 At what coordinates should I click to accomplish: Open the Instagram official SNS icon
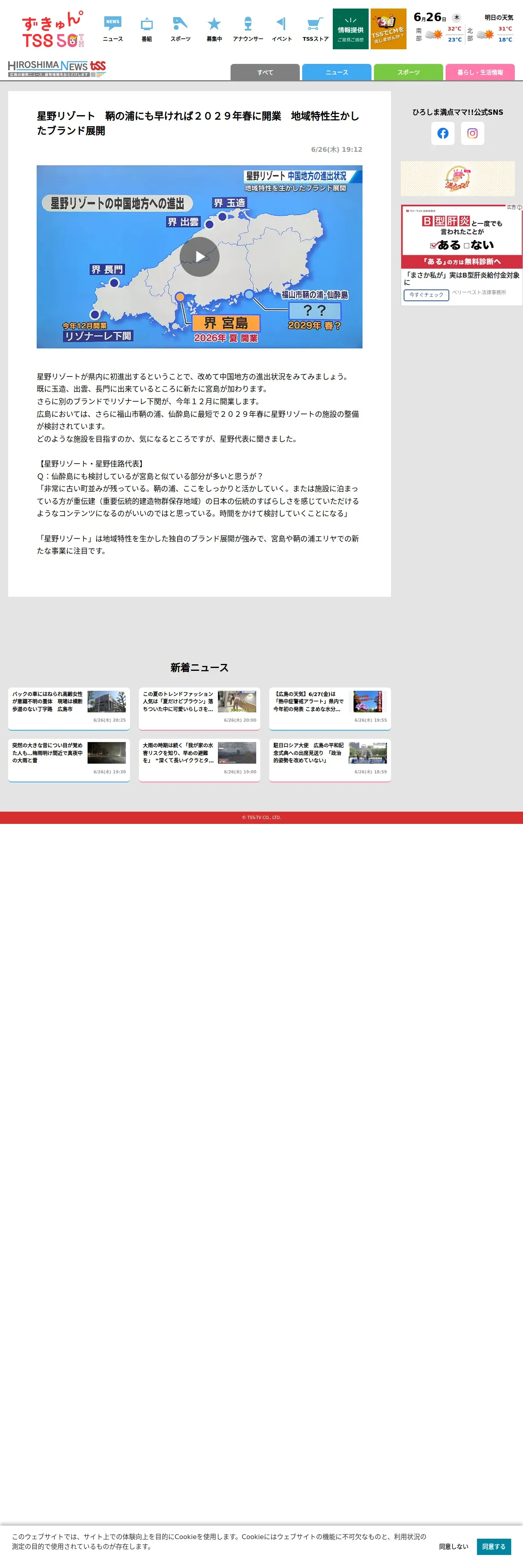[472, 133]
